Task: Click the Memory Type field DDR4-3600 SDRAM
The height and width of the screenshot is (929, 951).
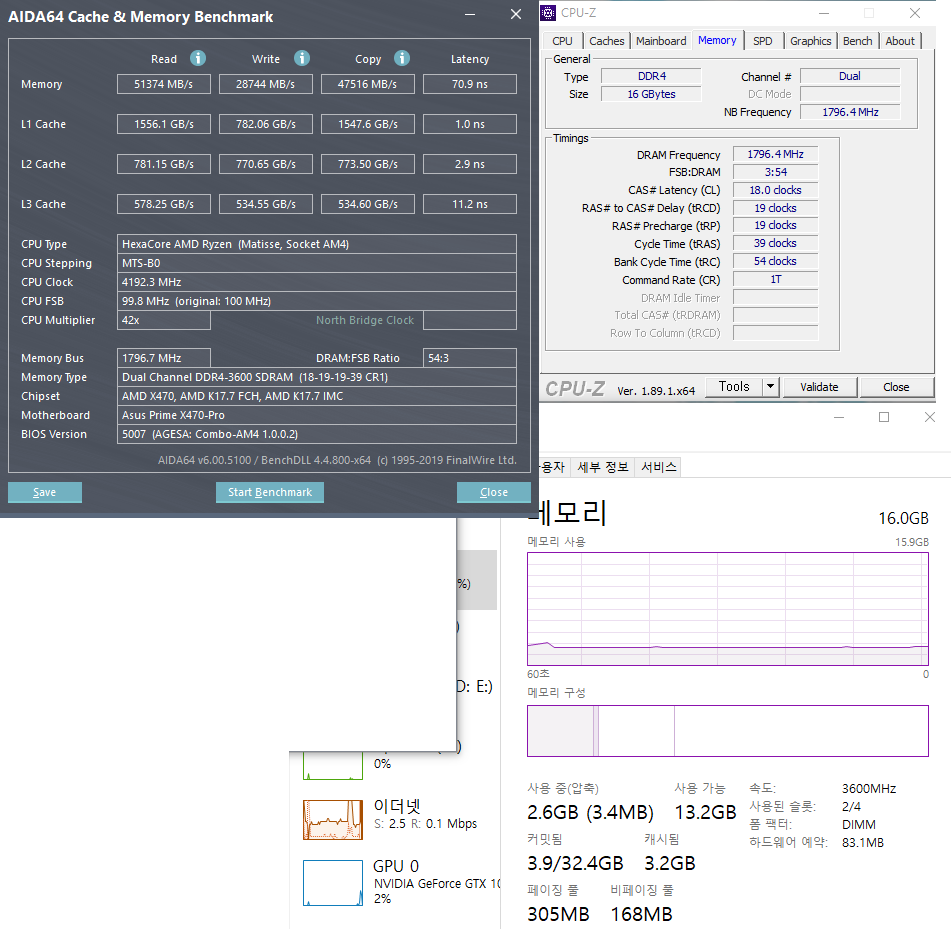Action: [x=317, y=377]
